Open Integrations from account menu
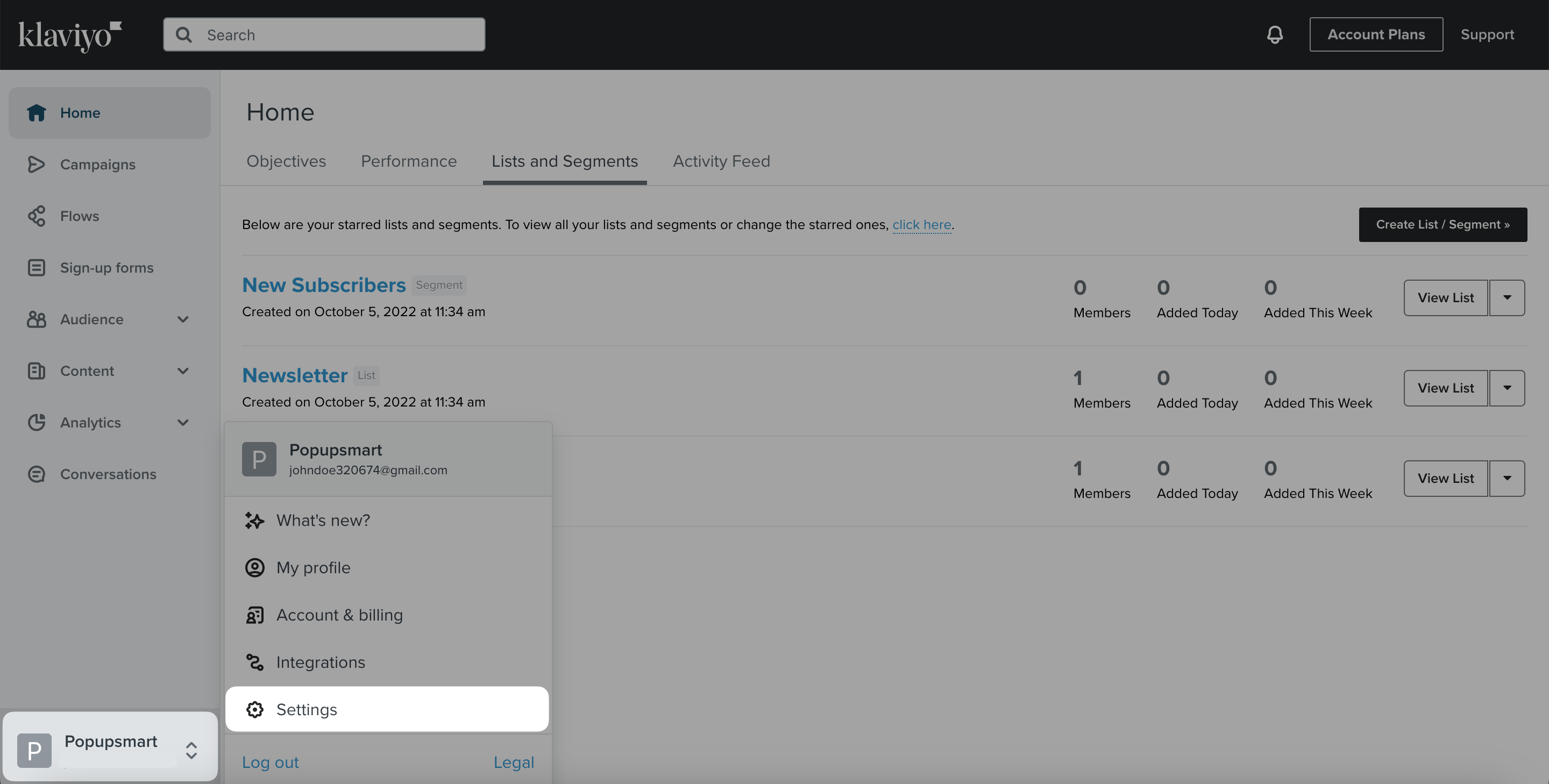 coord(321,662)
